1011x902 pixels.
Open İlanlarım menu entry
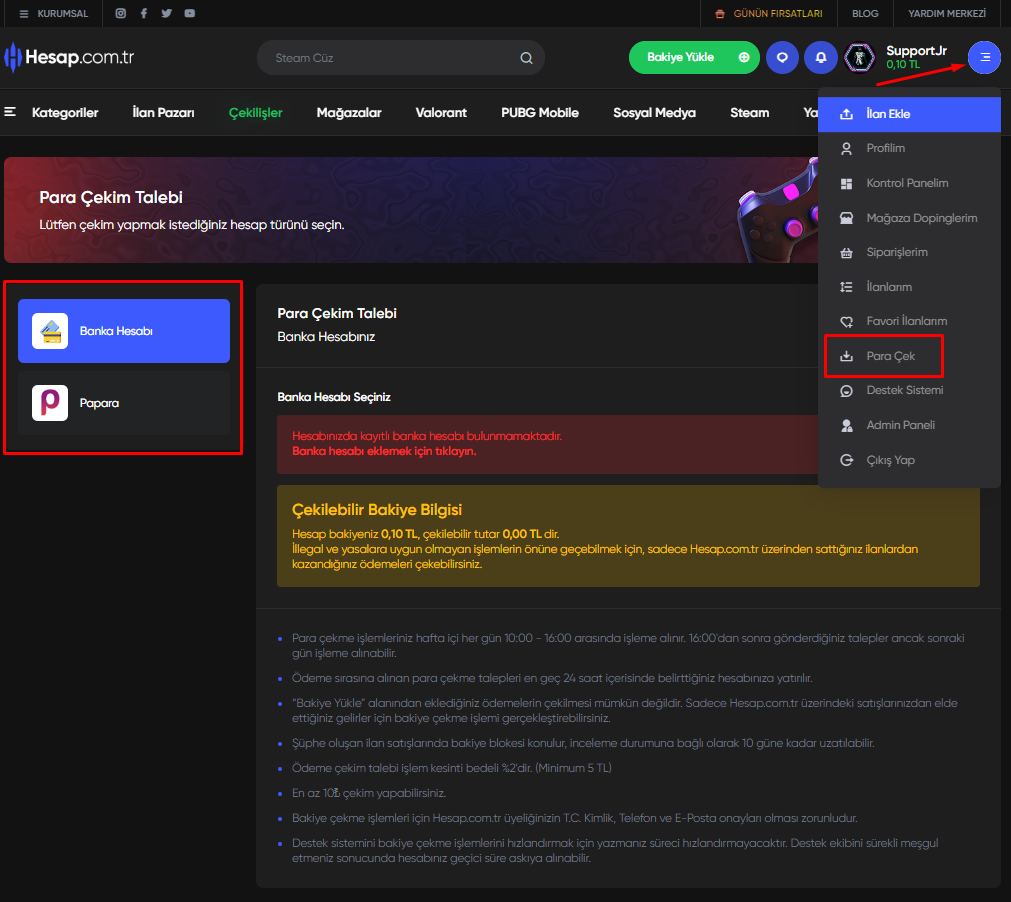tap(909, 287)
